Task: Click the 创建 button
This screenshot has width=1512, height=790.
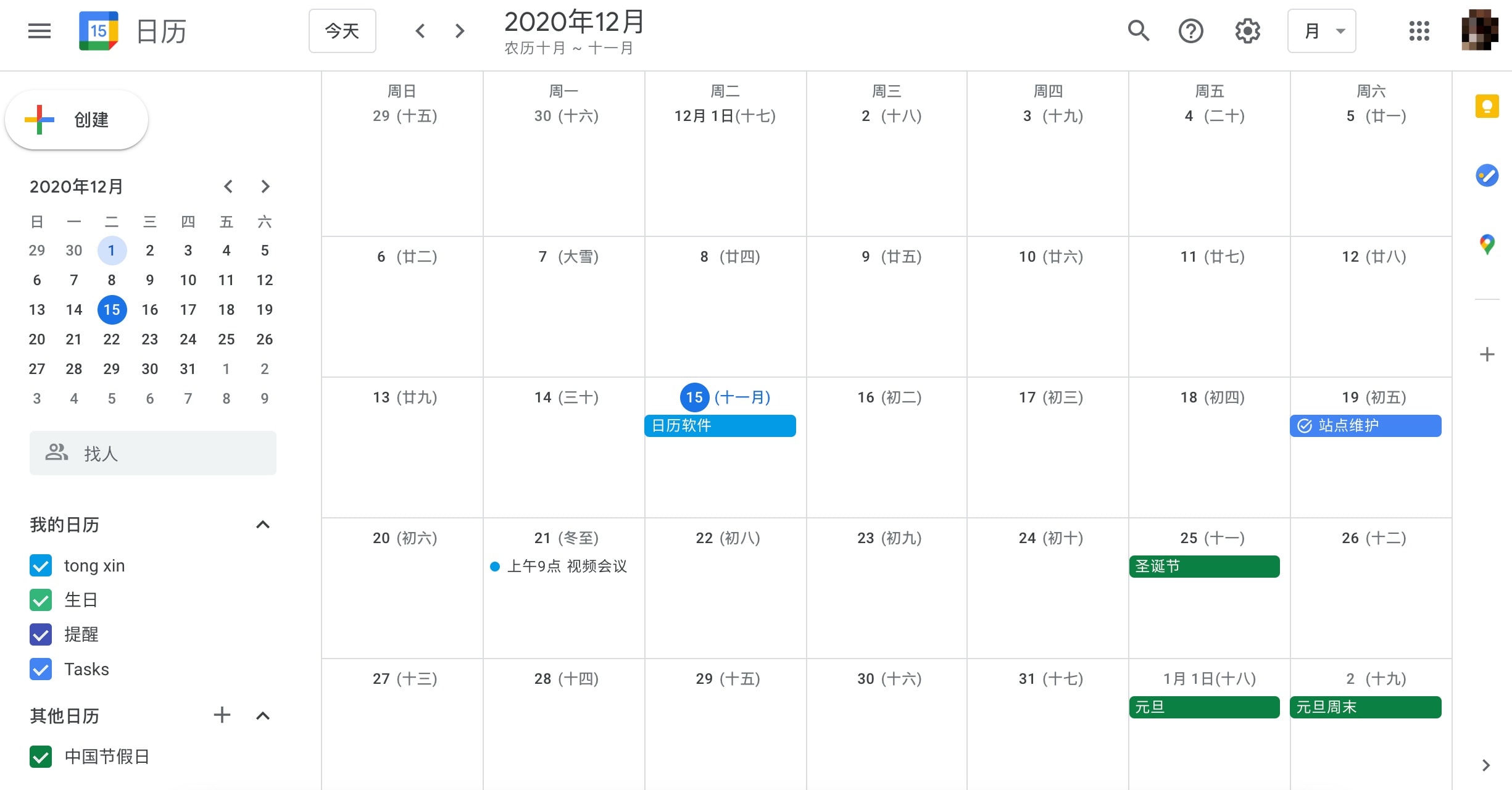Action: (x=77, y=120)
